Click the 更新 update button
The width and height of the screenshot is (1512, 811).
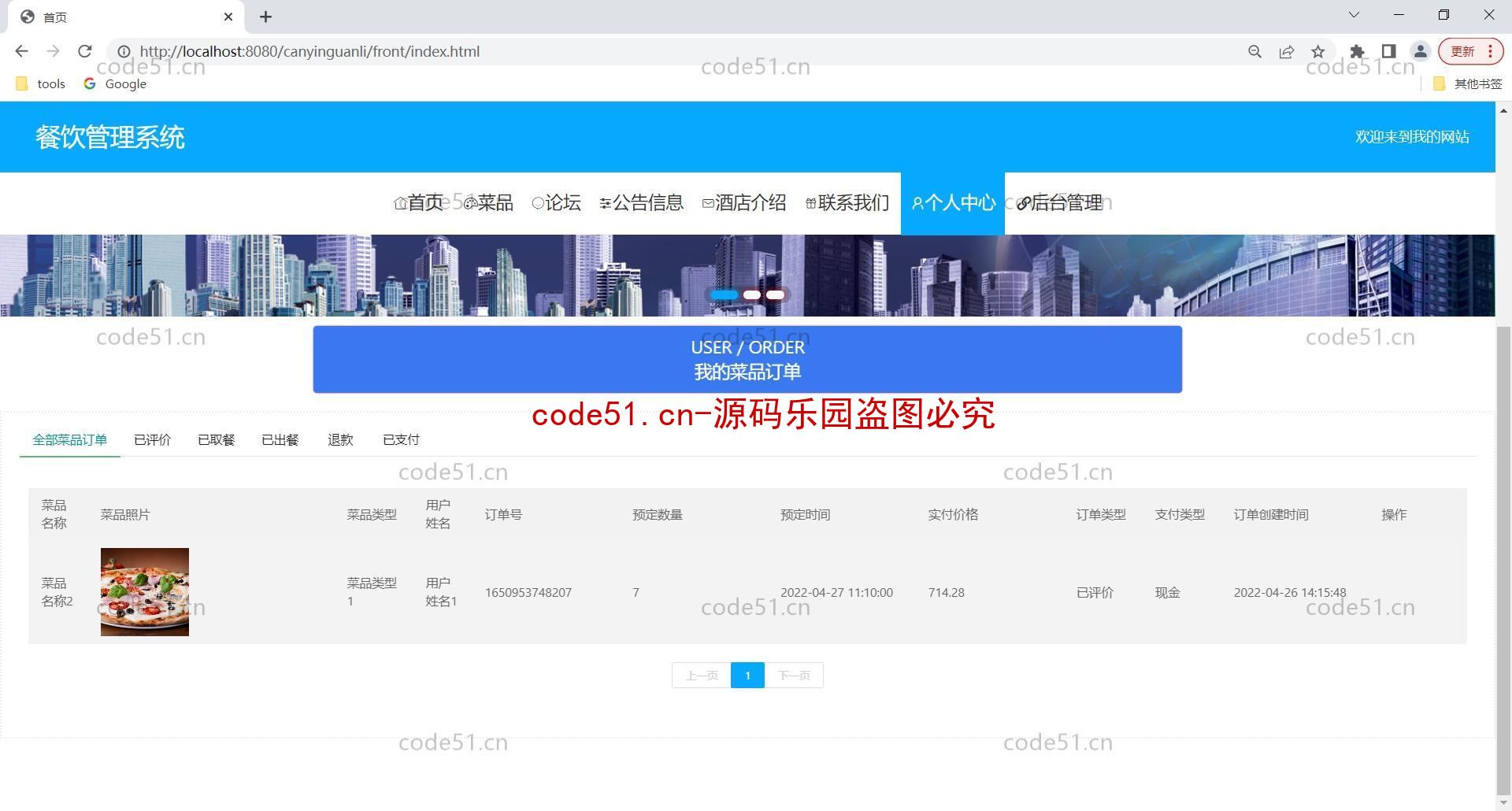(1470, 51)
